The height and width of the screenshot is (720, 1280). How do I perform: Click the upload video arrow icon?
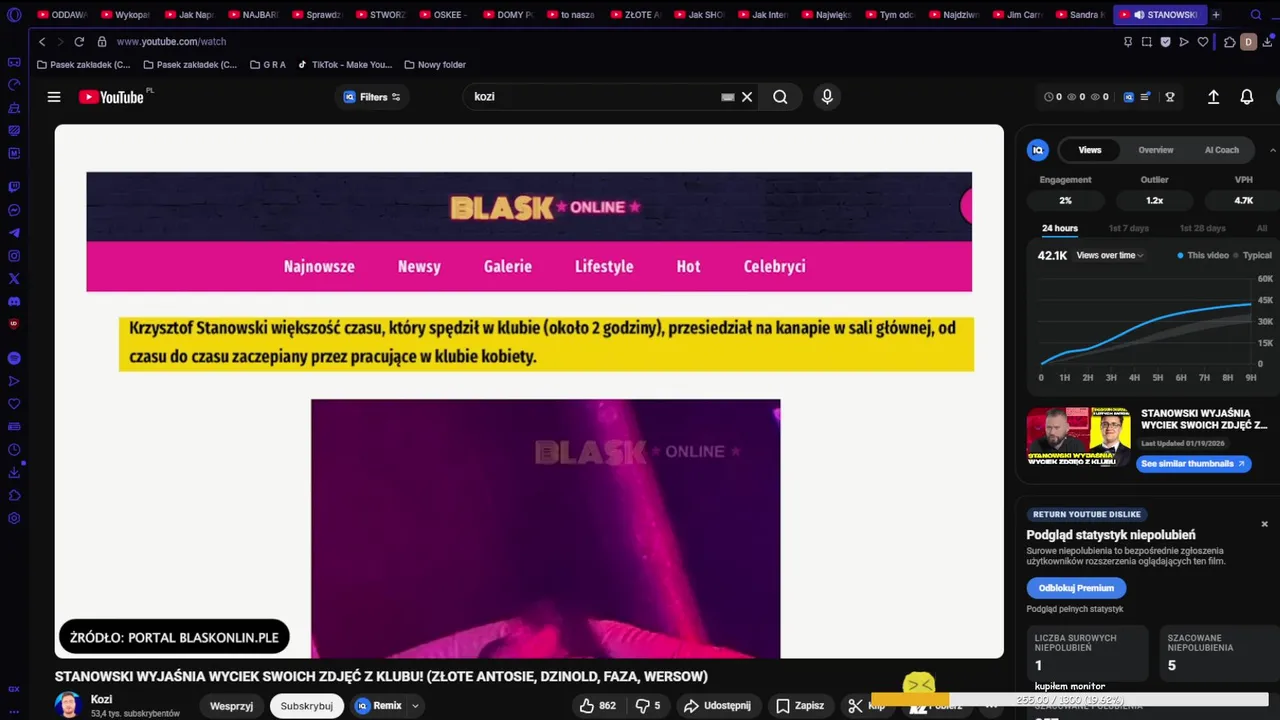pos(1213,97)
